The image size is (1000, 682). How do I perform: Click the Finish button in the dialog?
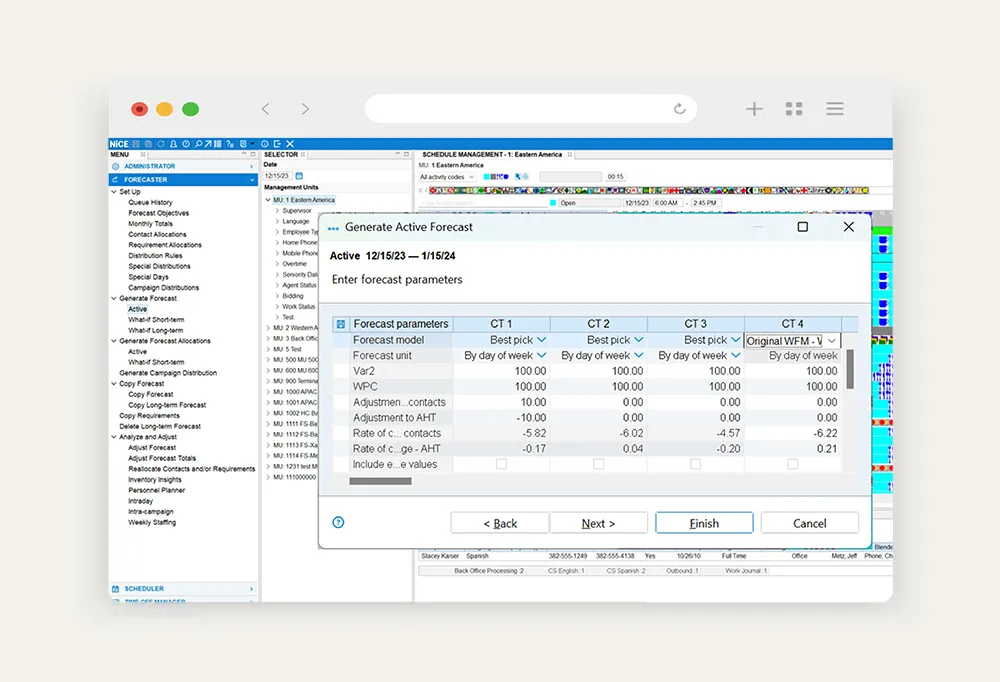(704, 522)
